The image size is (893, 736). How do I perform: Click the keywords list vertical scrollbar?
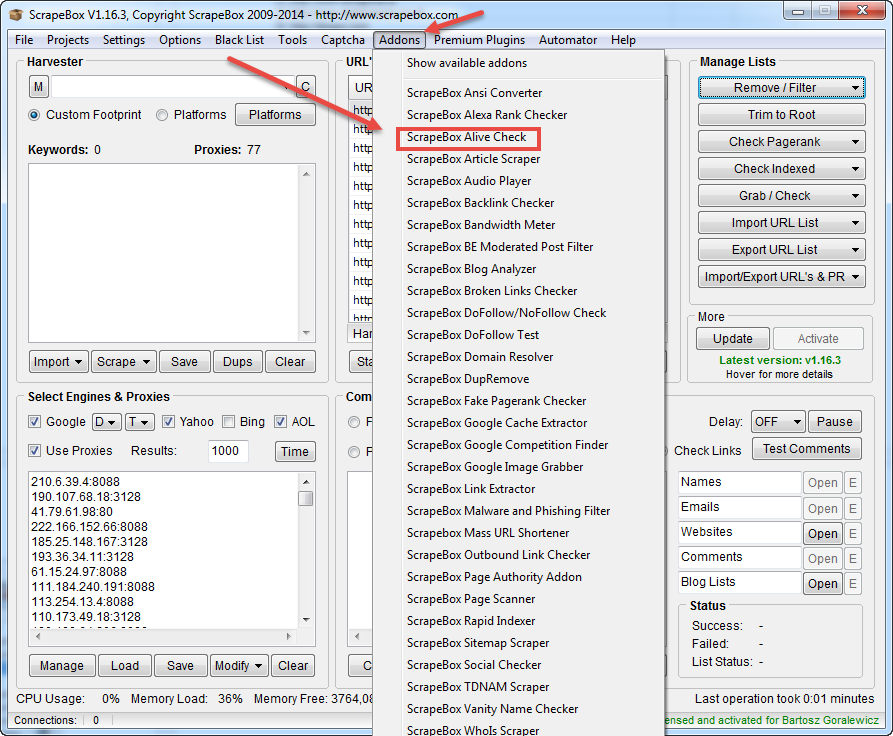(306, 253)
